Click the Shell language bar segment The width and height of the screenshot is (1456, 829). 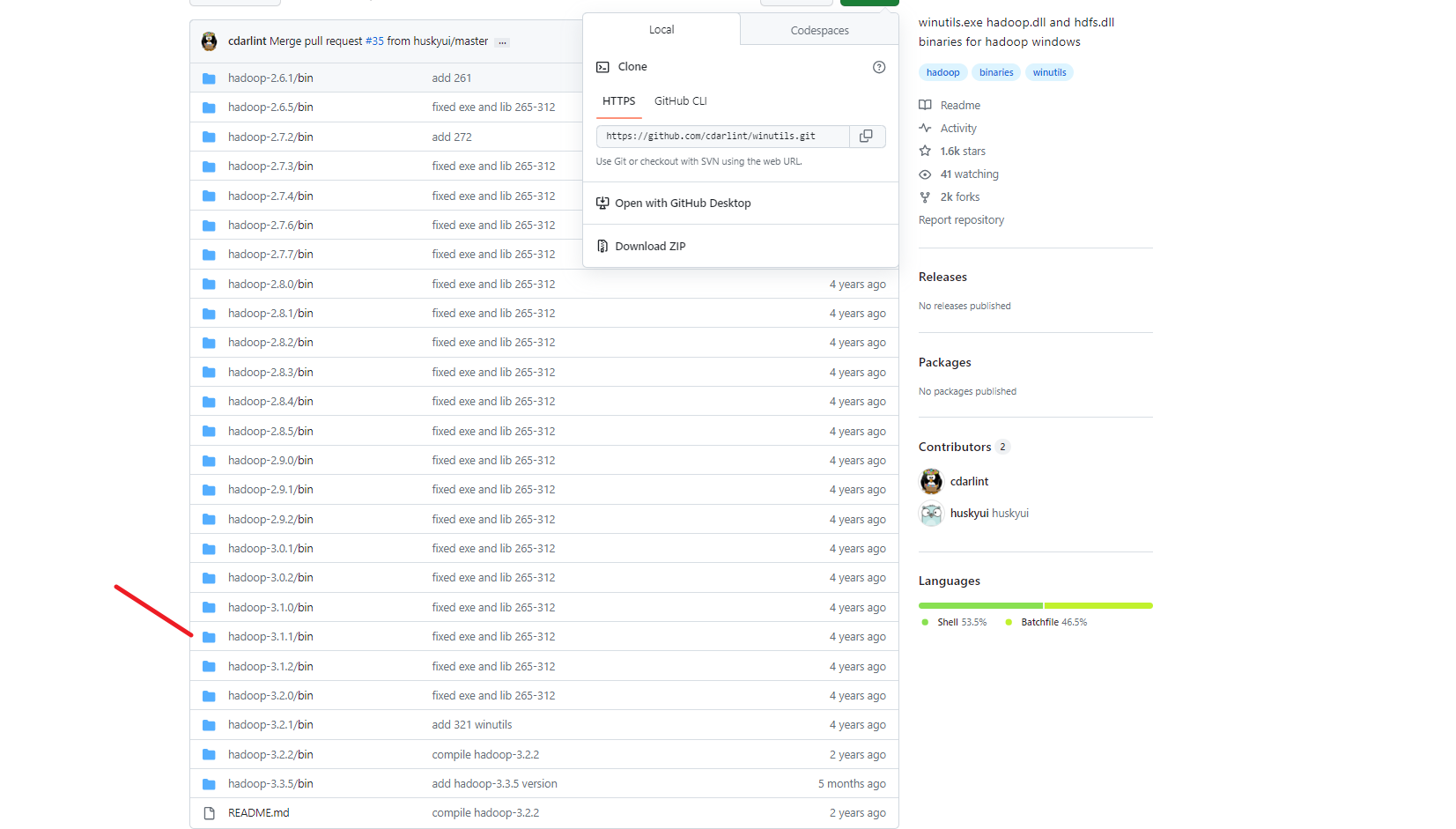click(x=980, y=606)
